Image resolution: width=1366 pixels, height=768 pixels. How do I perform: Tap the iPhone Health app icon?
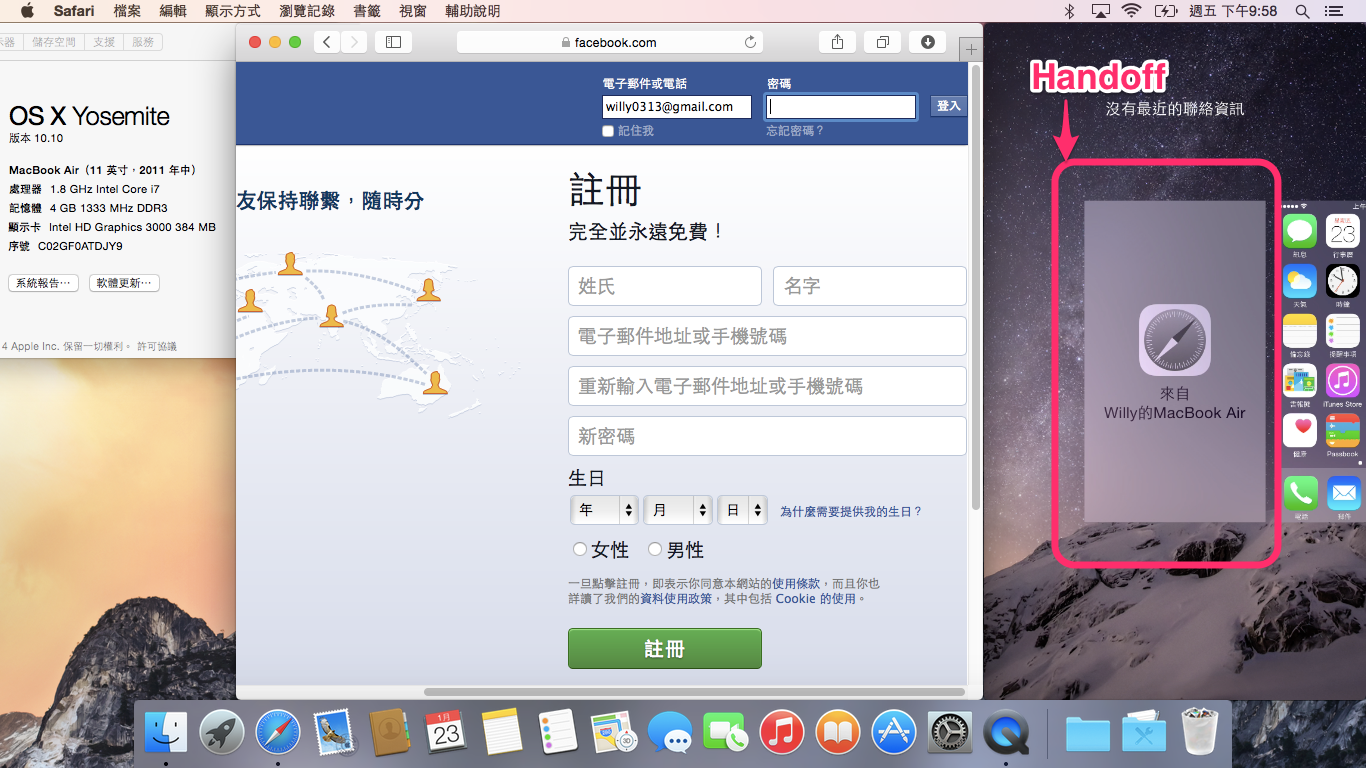(1300, 430)
